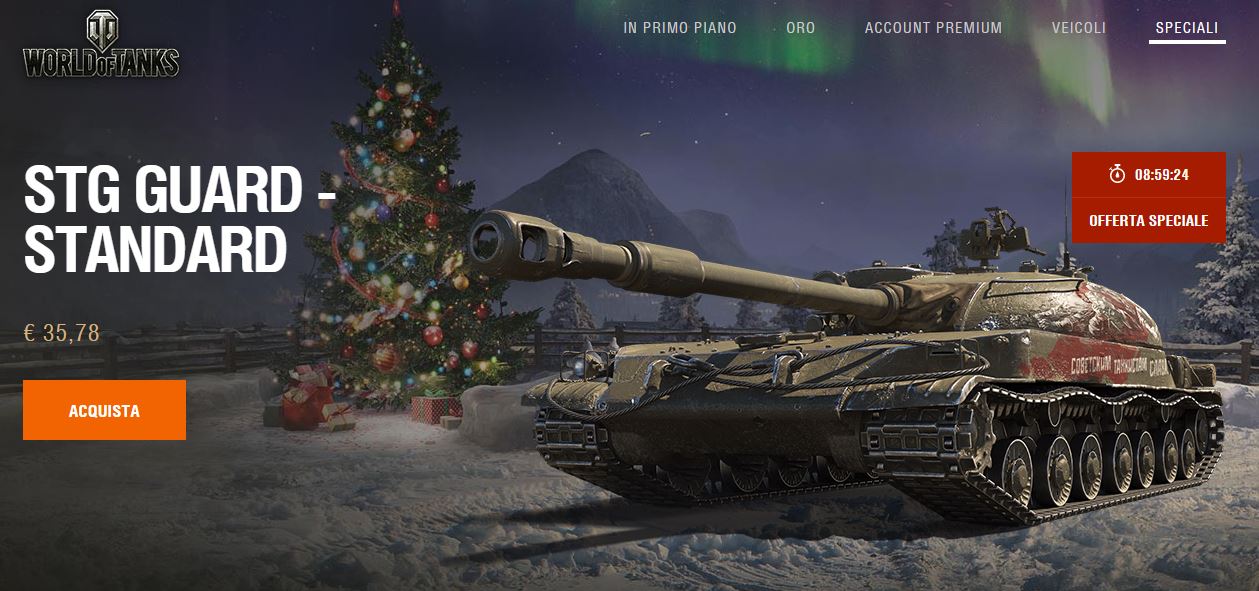Open the Account Premium page
Viewport: 1259px width, 591px height.
[933, 28]
